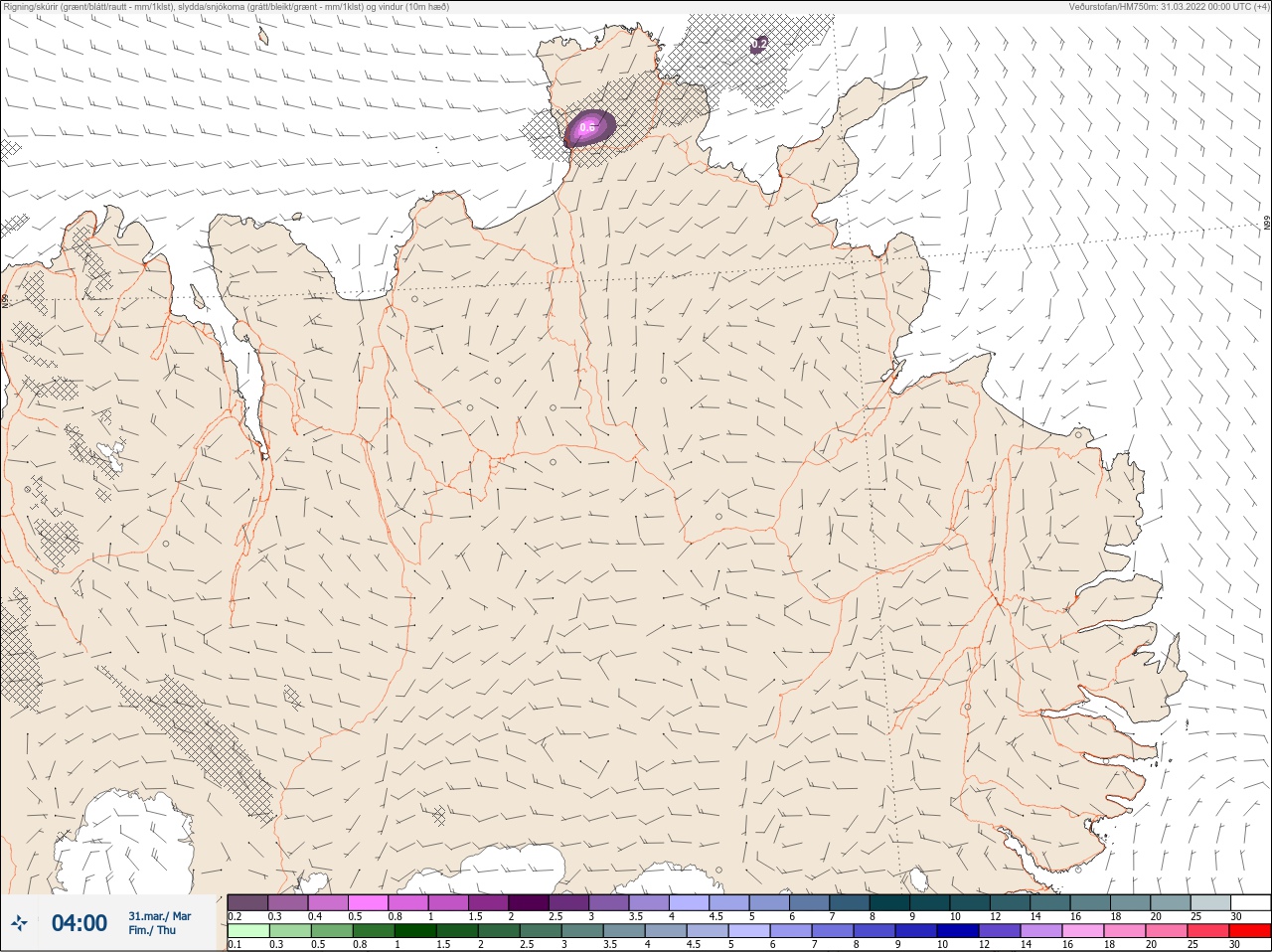
Task: Click the 04:00 forecast time label
Action: click(79, 923)
